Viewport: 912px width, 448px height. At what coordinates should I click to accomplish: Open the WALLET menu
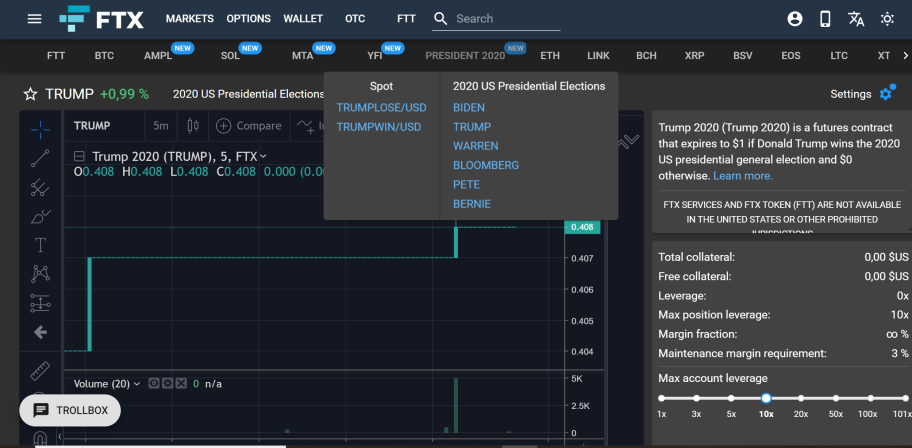click(303, 19)
